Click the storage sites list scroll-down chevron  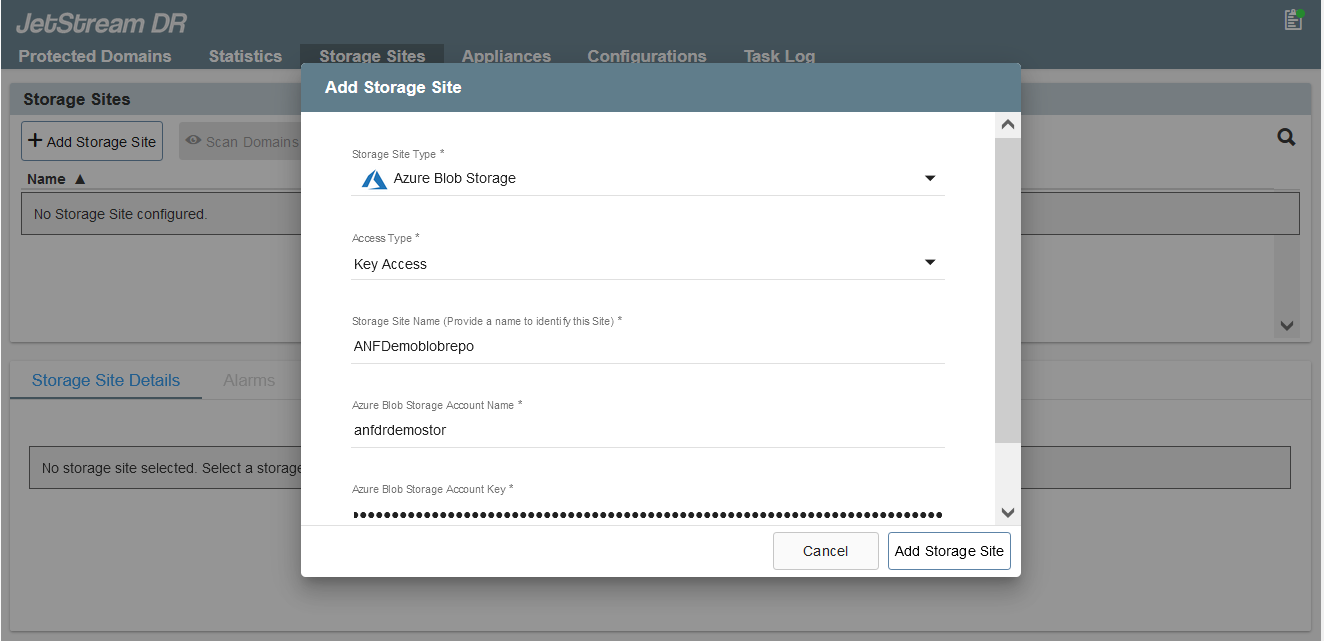[x=1286, y=326]
